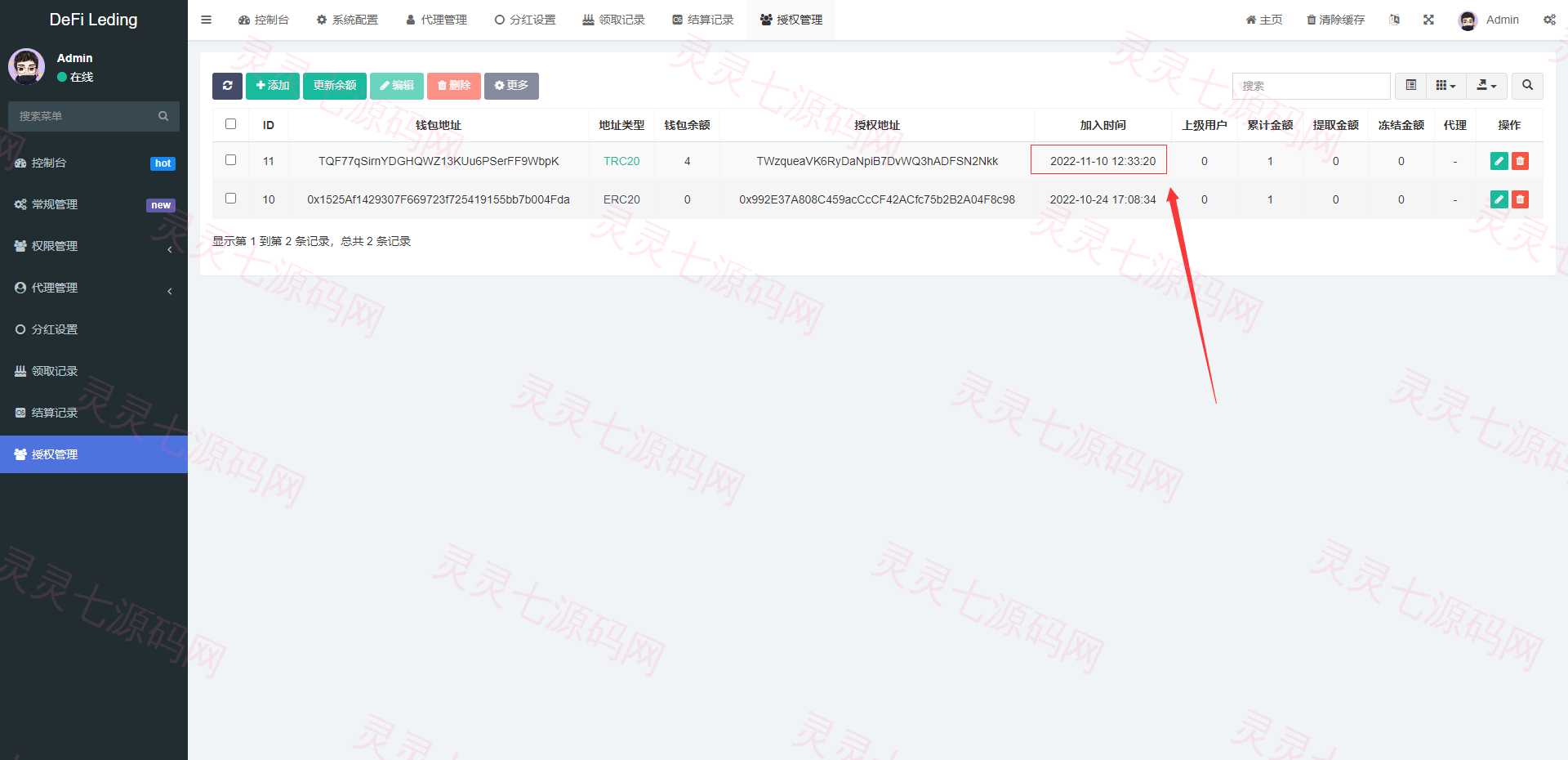This screenshot has width=1568, height=760.
Task: Open the columns visibility dropdown
Action: pyautogui.click(x=1445, y=86)
